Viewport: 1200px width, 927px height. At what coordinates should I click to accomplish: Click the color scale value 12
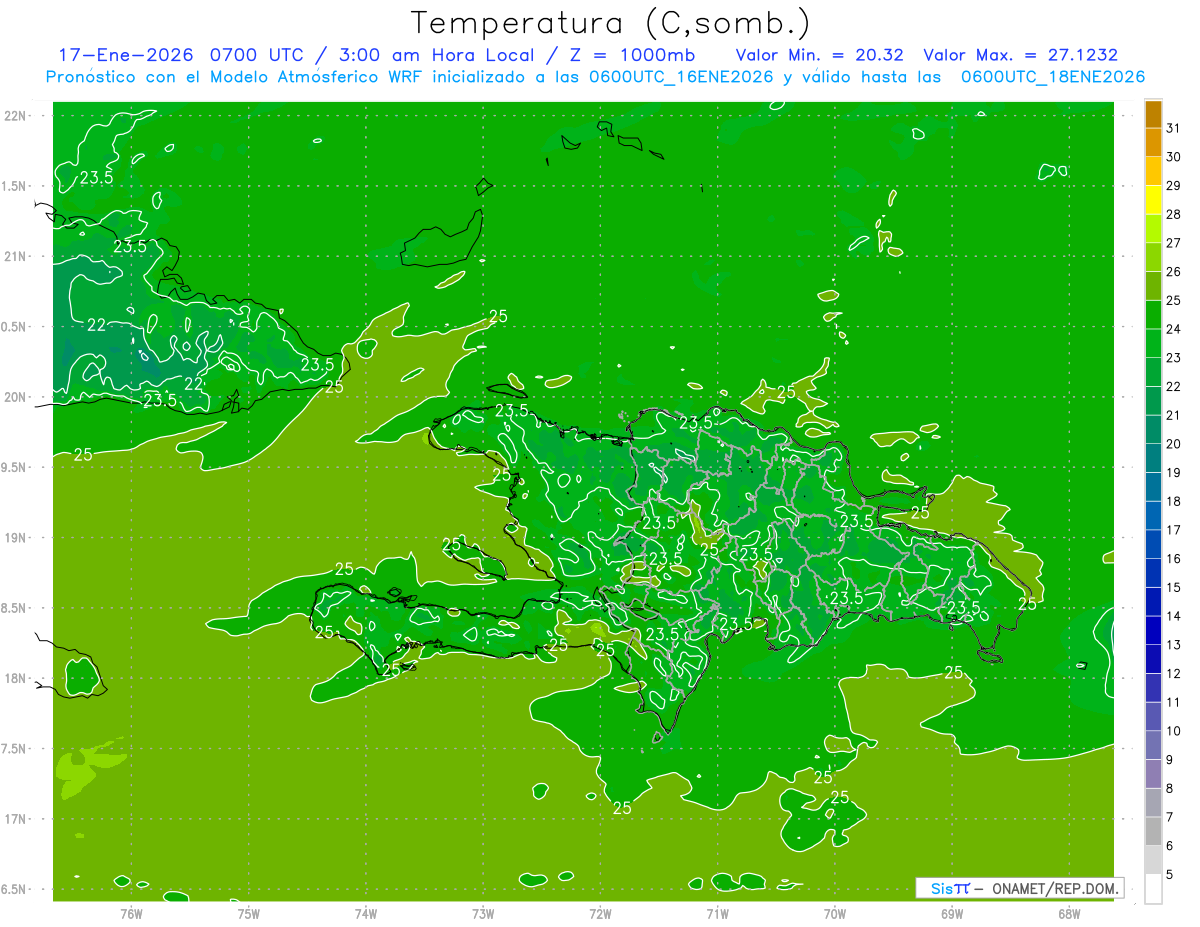click(x=1174, y=673)
